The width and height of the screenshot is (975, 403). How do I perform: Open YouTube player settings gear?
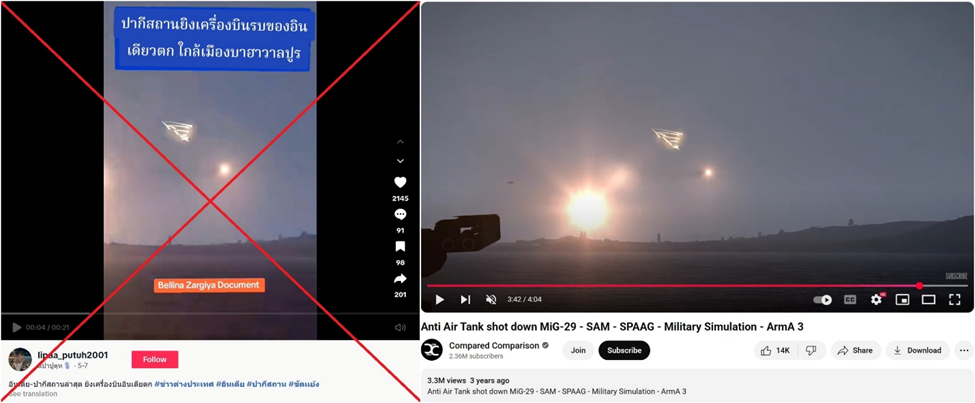pos(876,300)
